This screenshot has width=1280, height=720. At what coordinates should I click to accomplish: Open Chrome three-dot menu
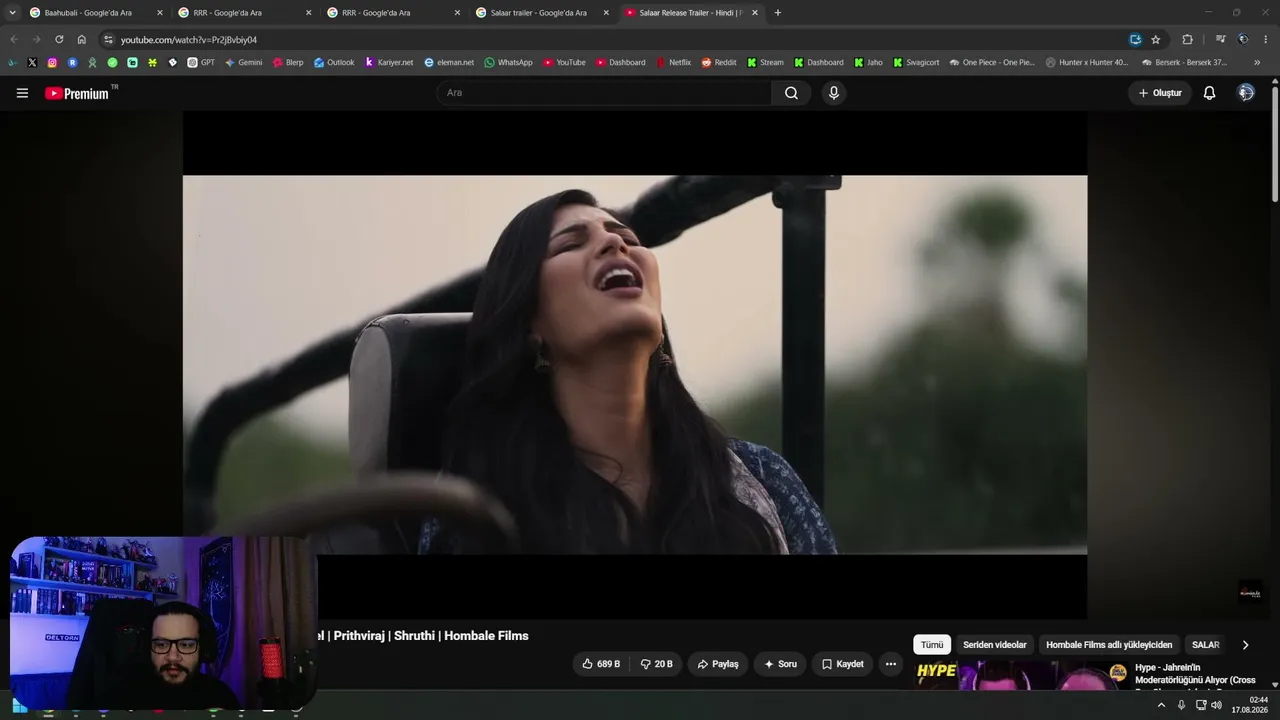click(x=1265, y=40)
